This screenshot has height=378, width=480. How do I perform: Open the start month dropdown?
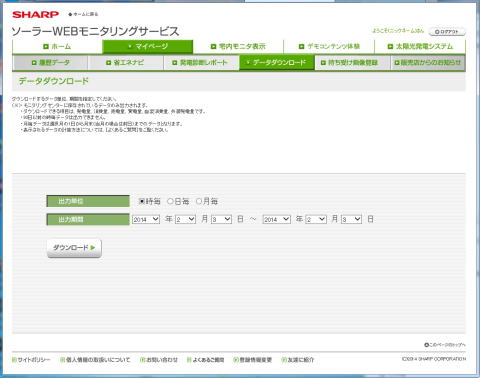pyautogui.click(x=185, y=219)
